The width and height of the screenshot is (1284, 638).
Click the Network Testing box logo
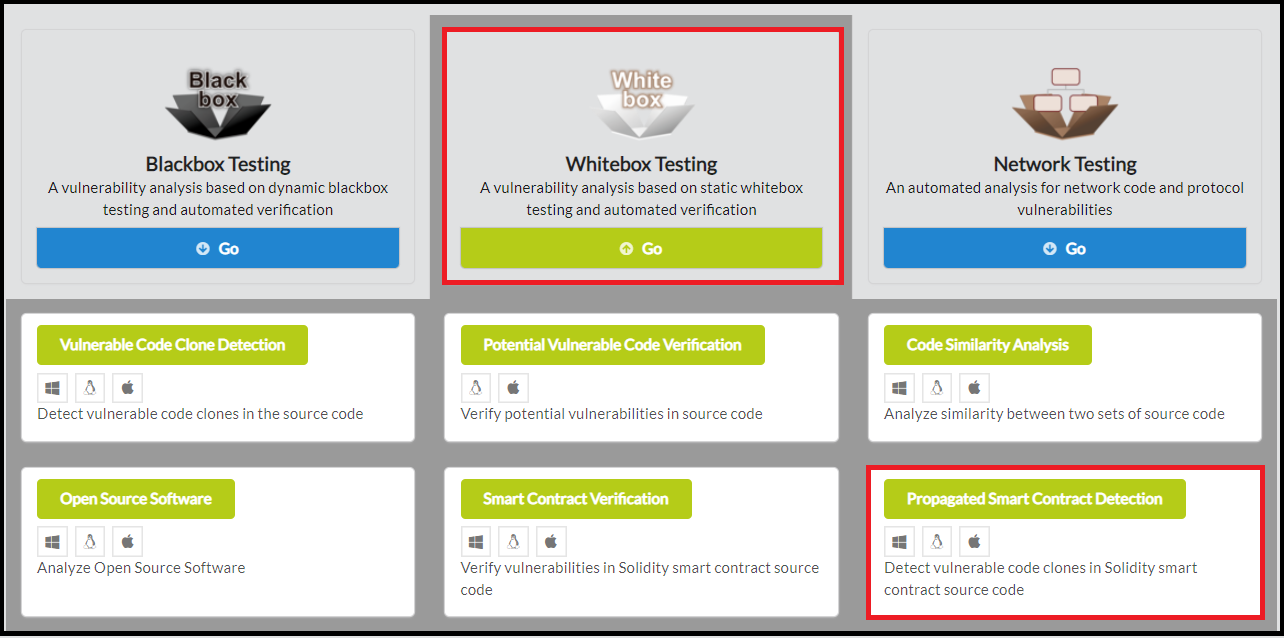[x=1064, y=103]
